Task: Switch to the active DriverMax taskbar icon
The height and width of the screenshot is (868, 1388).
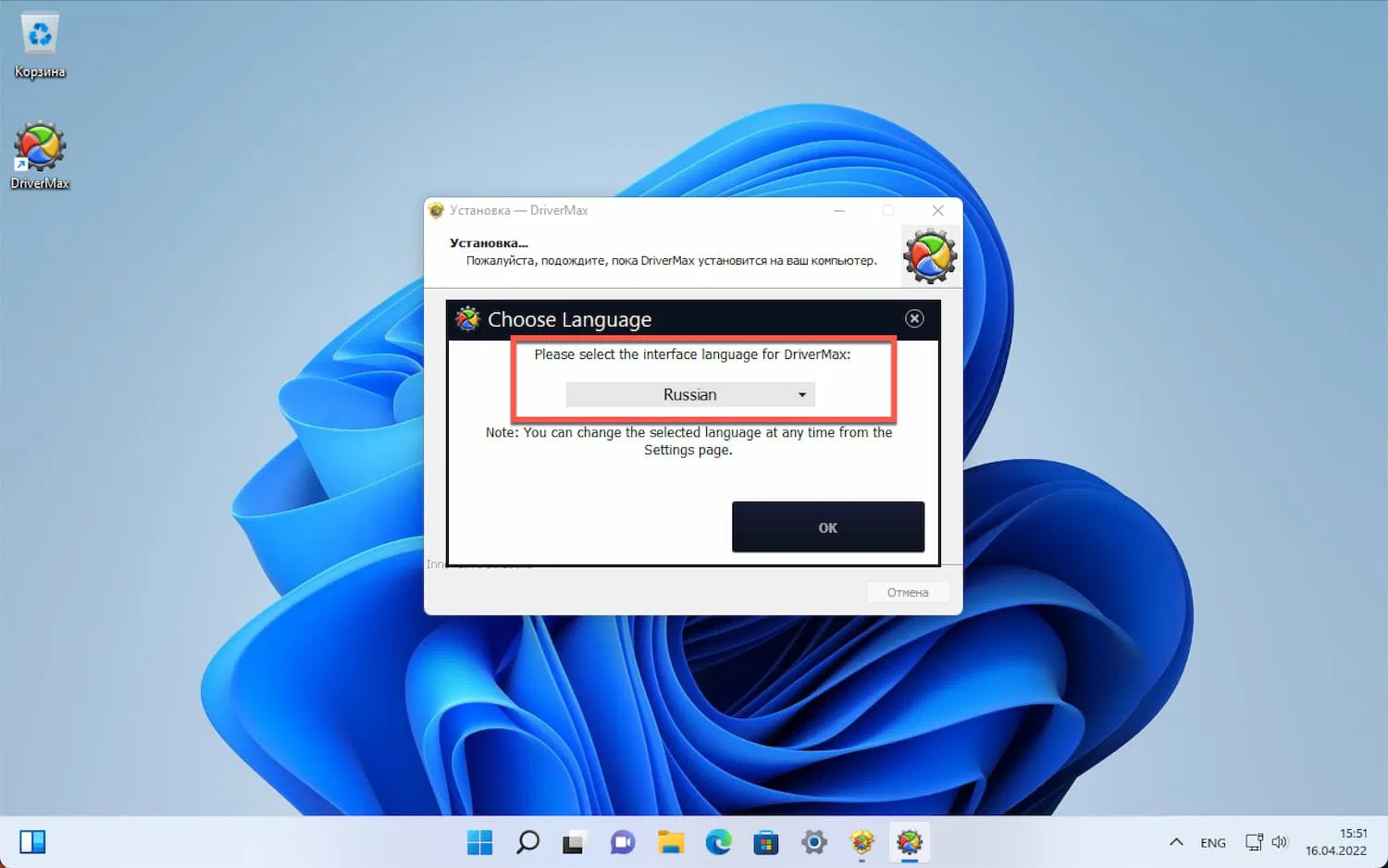Action: [x=910, y=842]
